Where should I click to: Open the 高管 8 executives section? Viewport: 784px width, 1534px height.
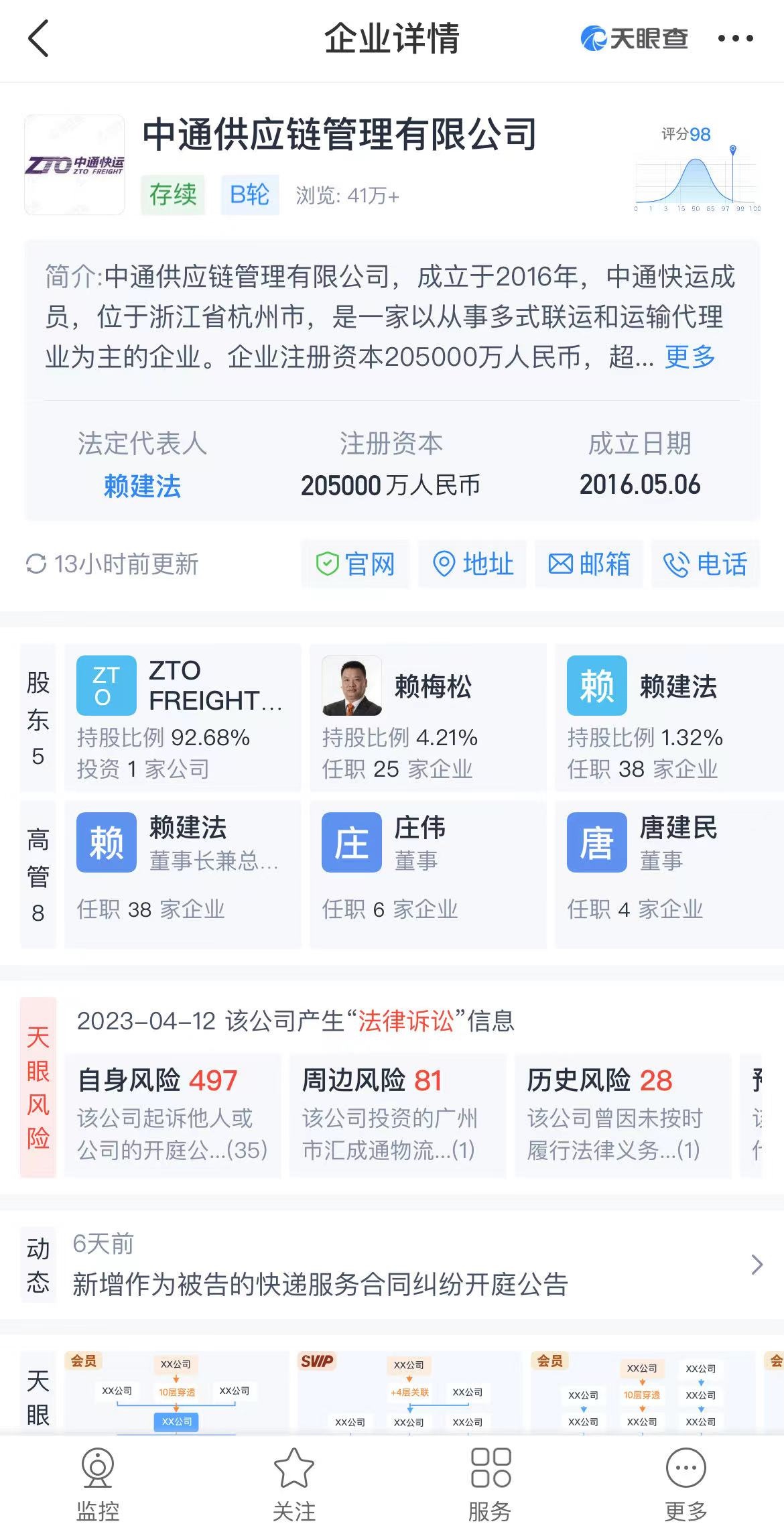coord(38,875)
